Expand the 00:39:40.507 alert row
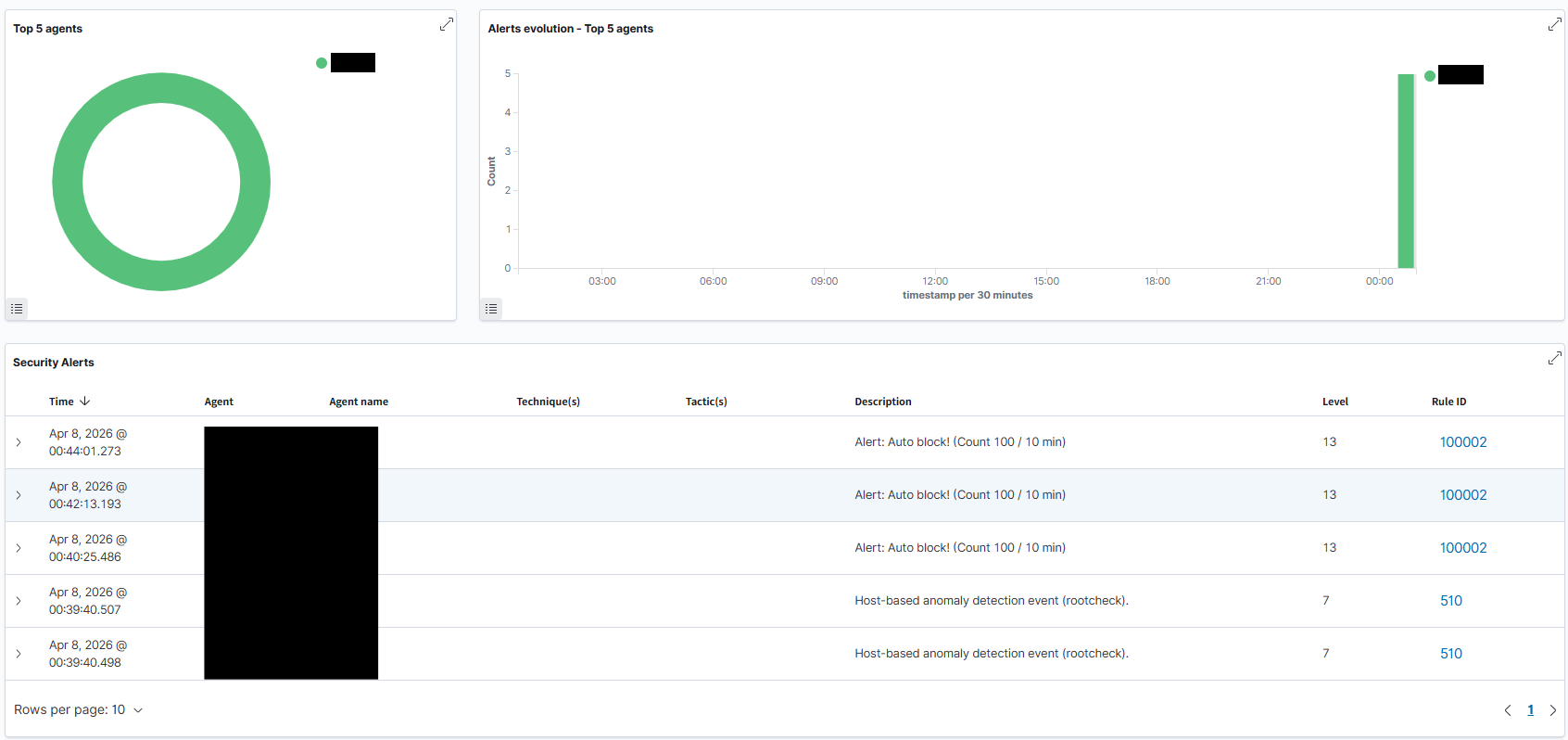This screenshot has width=1568, height=740. pyautogui.click(x=19, y=601)
